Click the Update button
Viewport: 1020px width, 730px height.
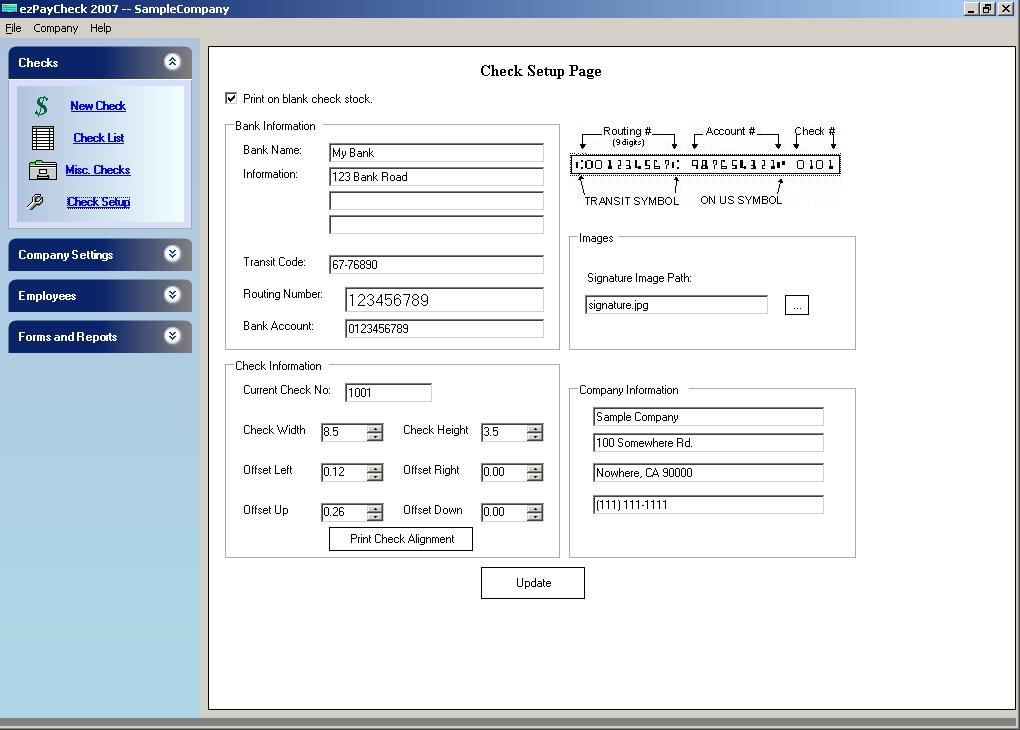tap(532, 582)
